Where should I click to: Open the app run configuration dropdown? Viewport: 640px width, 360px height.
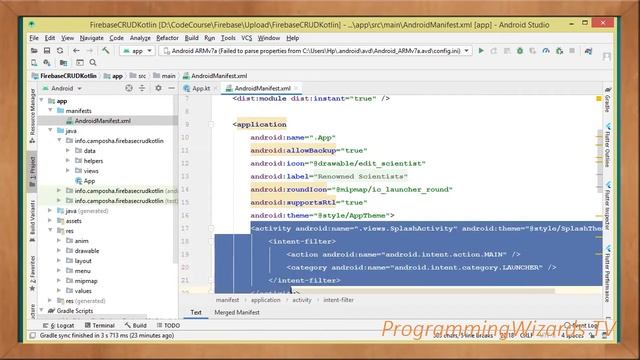click(x=138, y=51)
